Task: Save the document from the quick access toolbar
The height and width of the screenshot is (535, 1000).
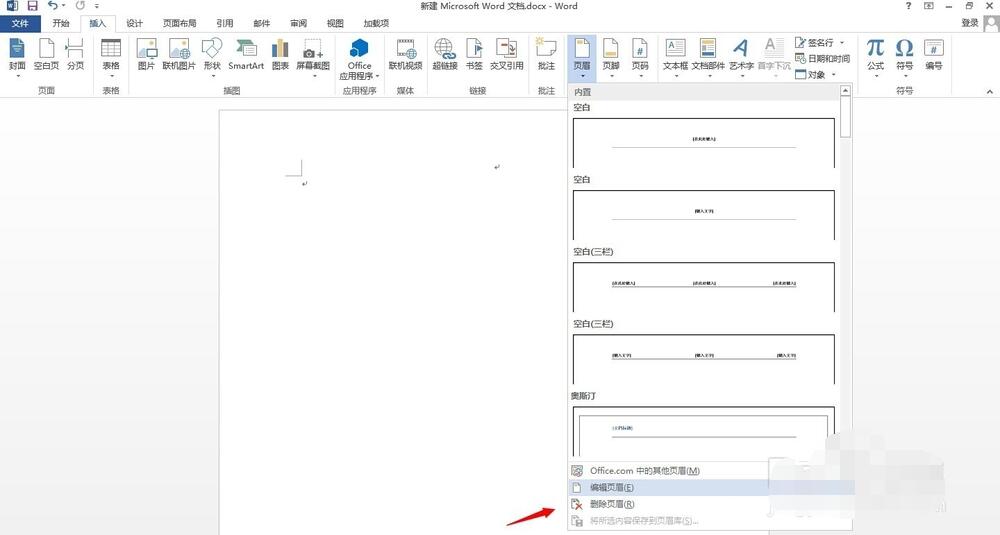Action: [x=33, y=6]
